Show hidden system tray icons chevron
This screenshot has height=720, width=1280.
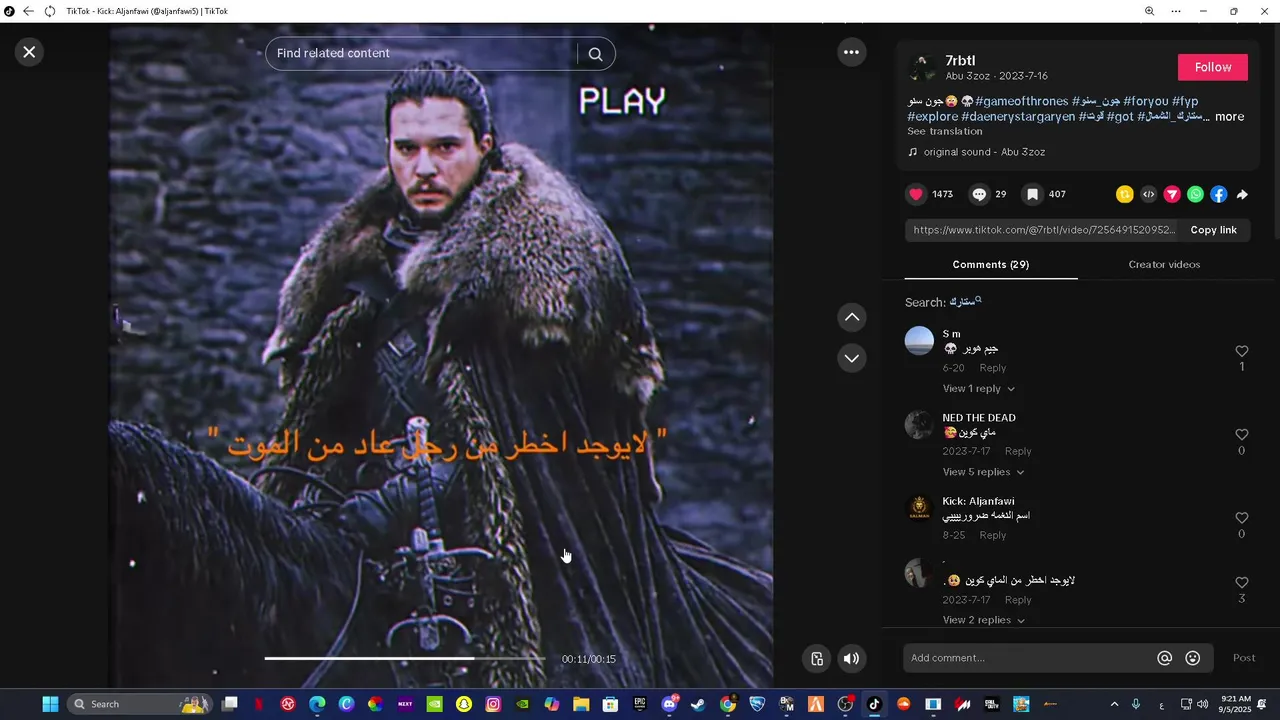pos(1114,704)
